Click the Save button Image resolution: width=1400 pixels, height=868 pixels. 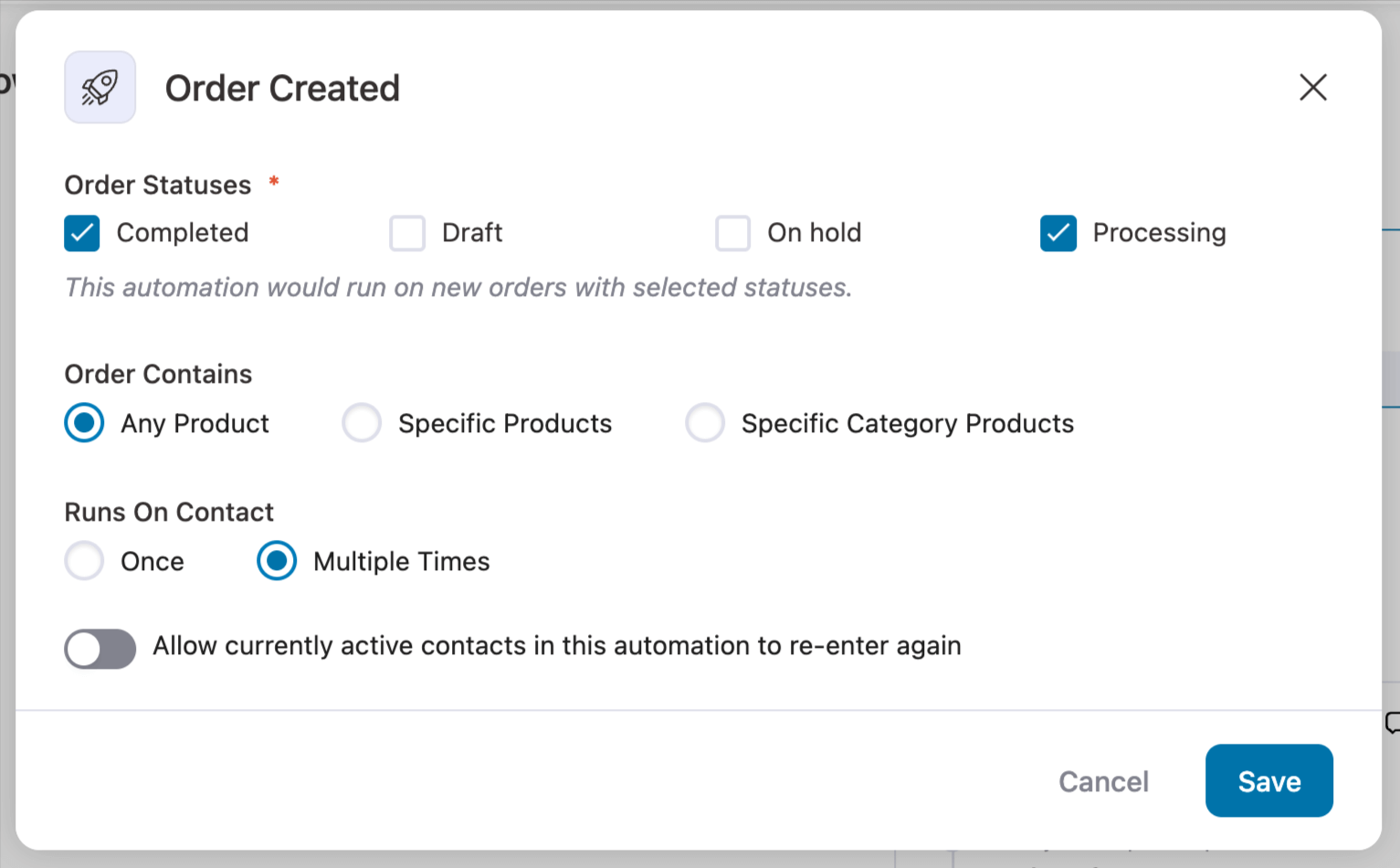(x=1268, y=780)
